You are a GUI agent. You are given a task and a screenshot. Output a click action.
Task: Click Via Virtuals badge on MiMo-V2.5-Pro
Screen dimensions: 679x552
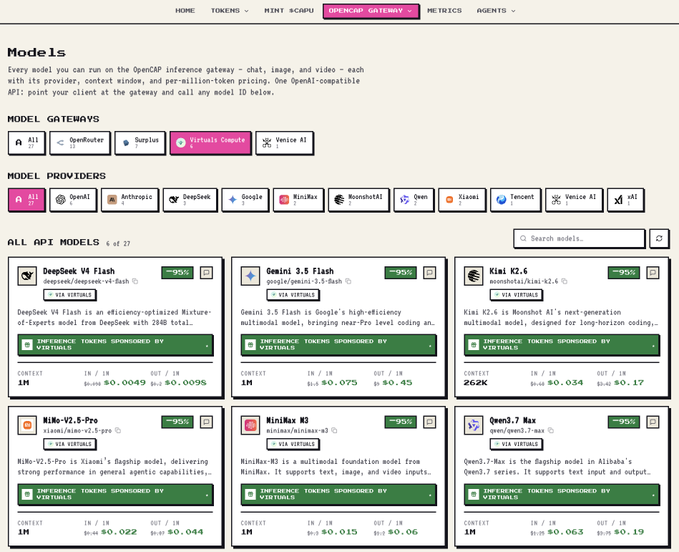click(x=70, y=444)
